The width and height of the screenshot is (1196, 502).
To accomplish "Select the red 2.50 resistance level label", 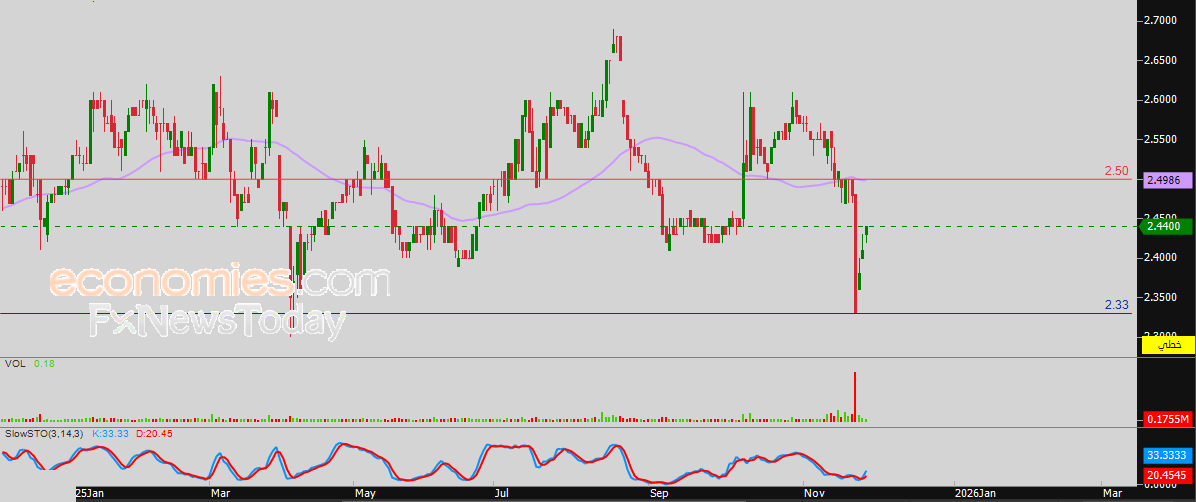I will pos(1117,171).
